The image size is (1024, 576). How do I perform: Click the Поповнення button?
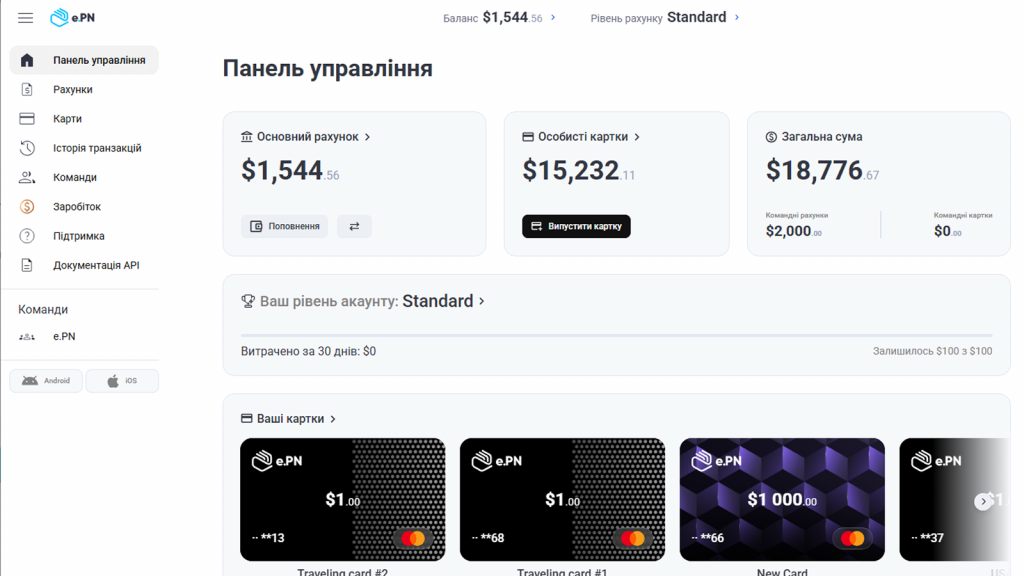(x=284, y=227)
